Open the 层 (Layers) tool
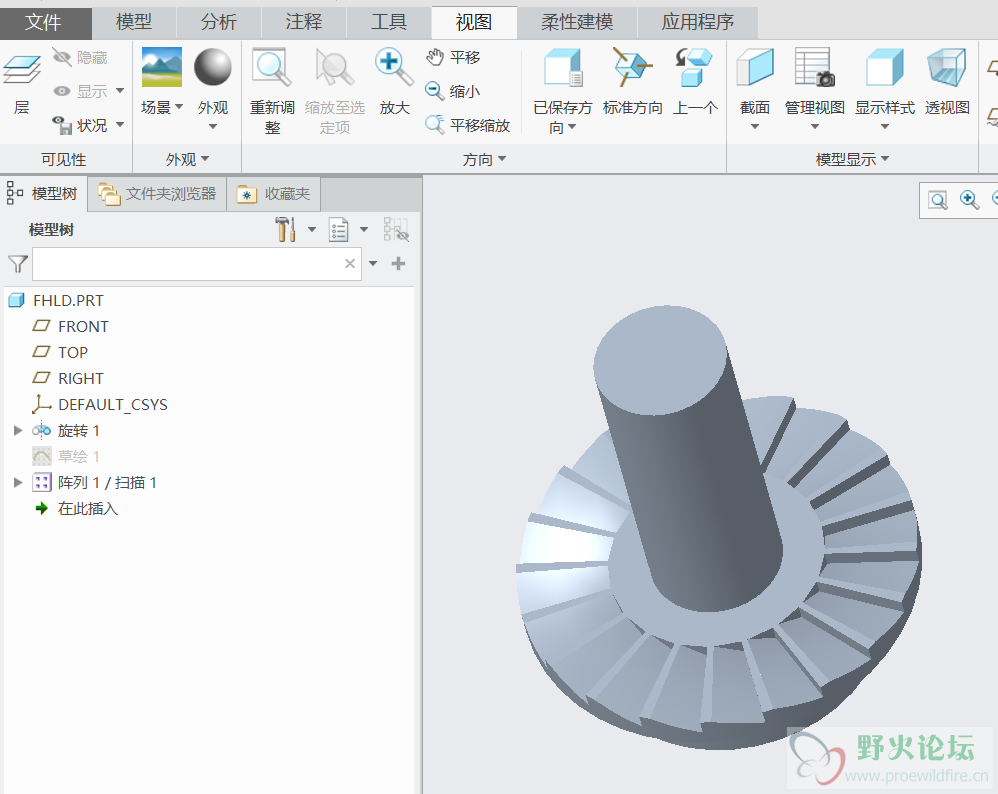Image resolution: width=998 pixels, height=794 pixels. (22, 84)
